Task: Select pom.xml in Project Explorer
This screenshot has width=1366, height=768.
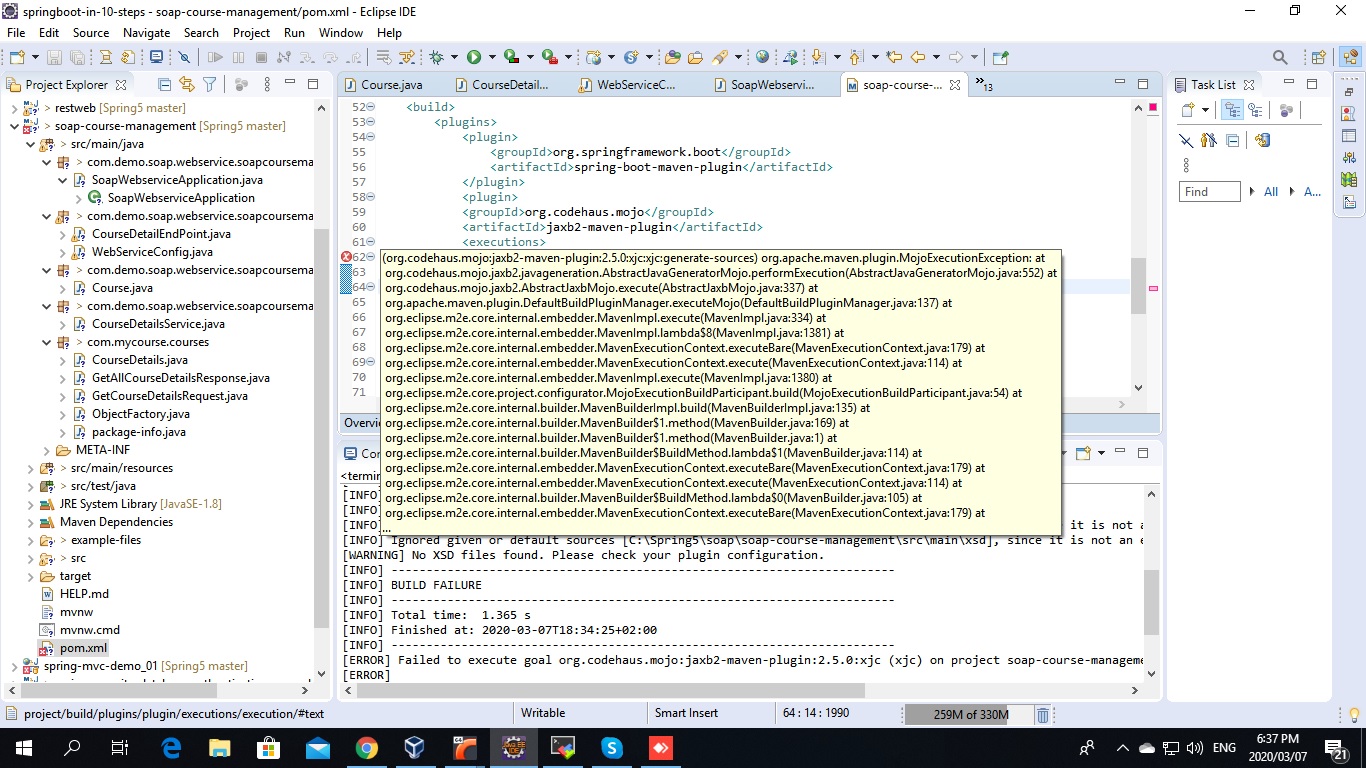Action: click(83, 648)
